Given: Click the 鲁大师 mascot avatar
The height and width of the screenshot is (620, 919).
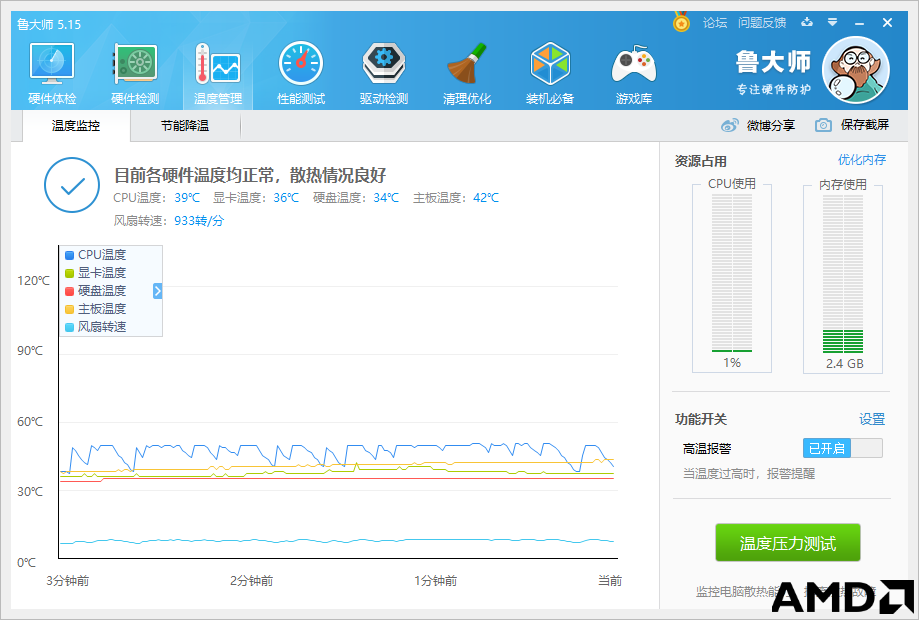Looking at the screenshot, I should (856, 70).
